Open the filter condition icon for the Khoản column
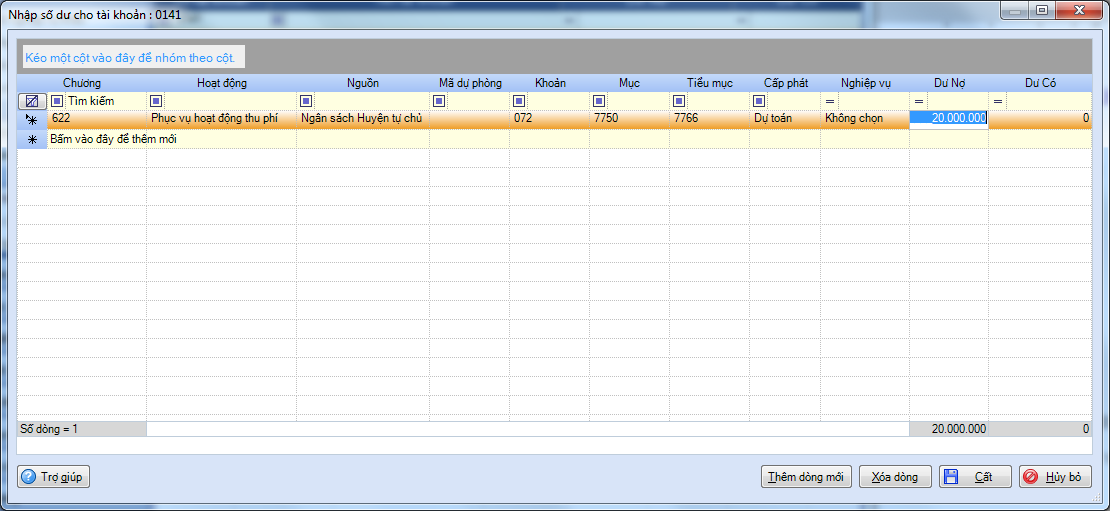1110x511 pixels. point(519,101)
